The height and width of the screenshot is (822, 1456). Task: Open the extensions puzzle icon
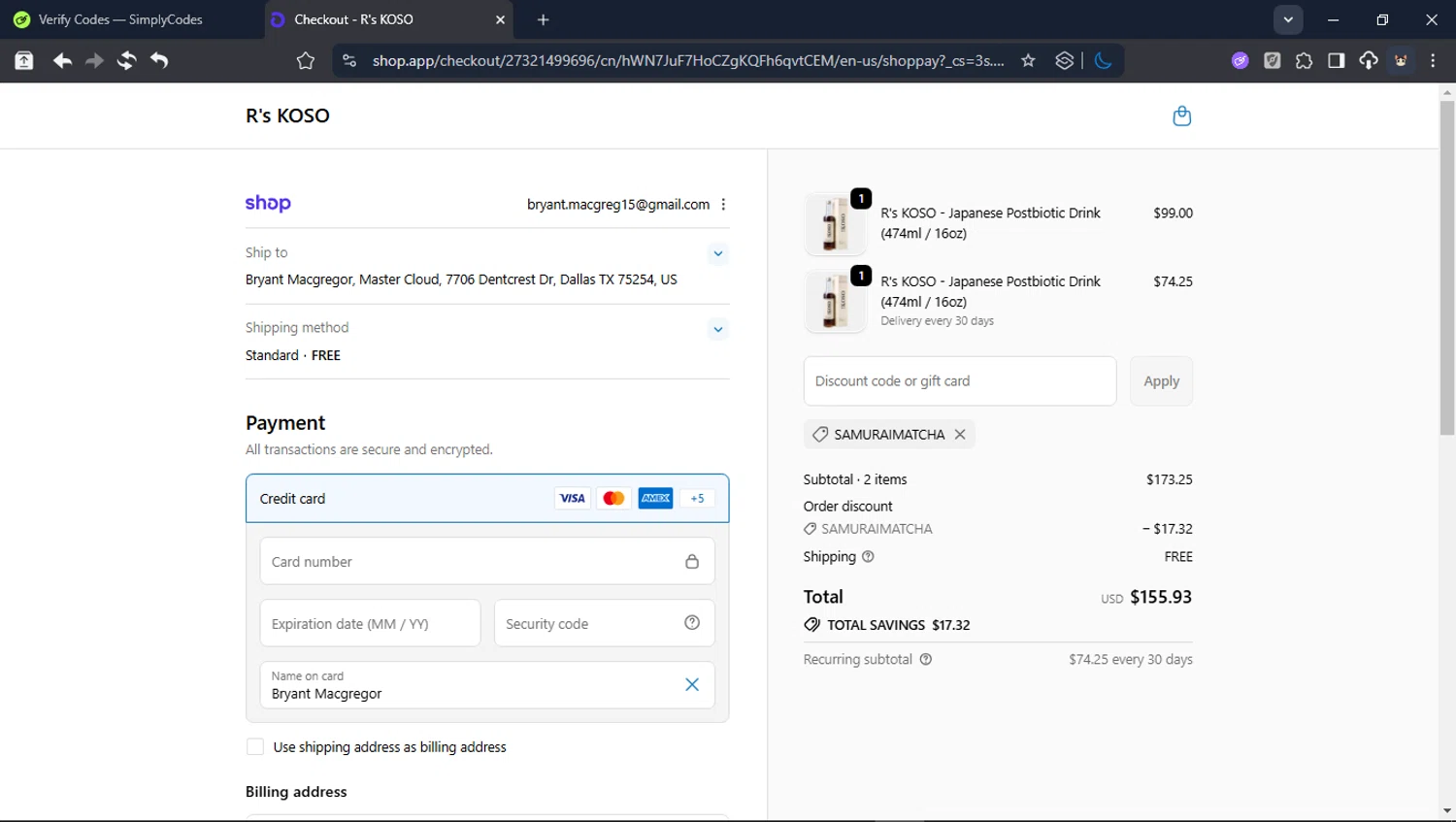click(1304, 61)
